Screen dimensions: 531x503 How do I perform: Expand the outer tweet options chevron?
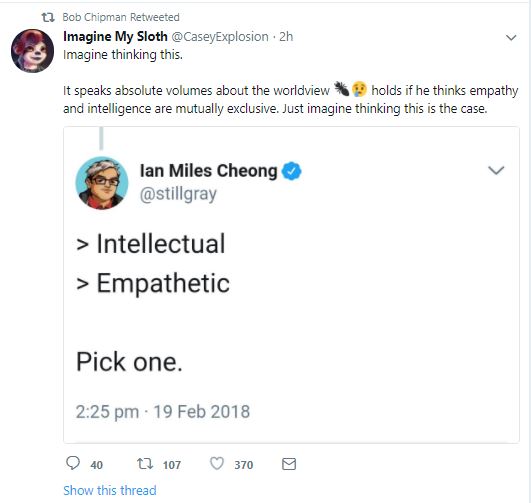coord(511,37)
